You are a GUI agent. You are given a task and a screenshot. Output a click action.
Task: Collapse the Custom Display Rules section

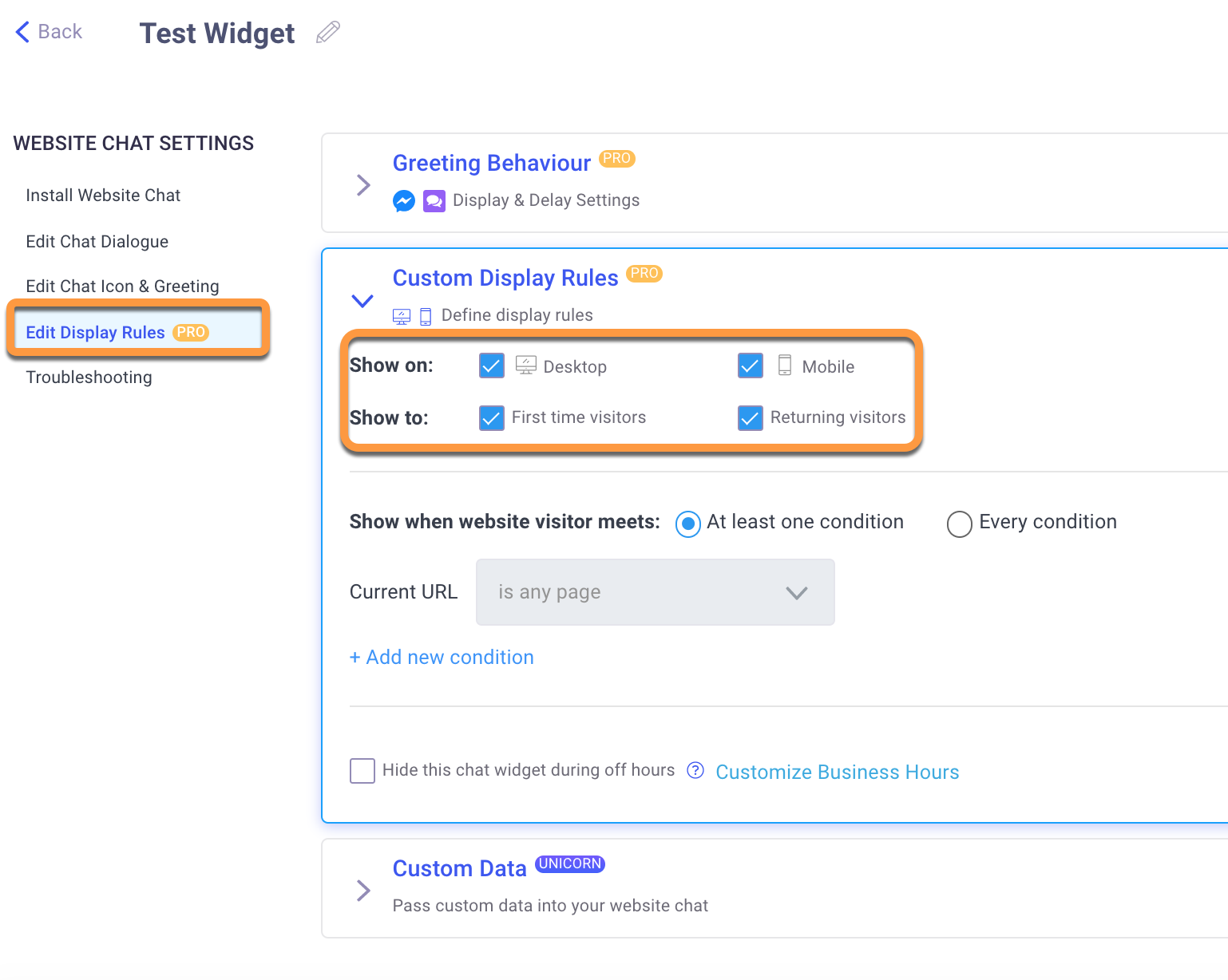coord(362,301)
